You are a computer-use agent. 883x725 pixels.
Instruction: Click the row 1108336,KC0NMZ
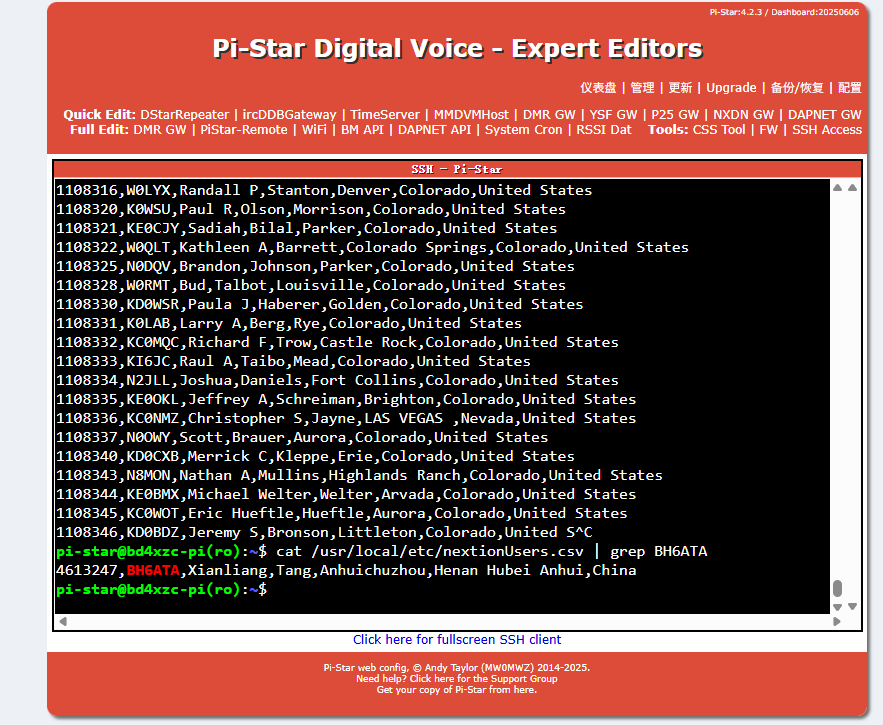[x=346, y=419]
